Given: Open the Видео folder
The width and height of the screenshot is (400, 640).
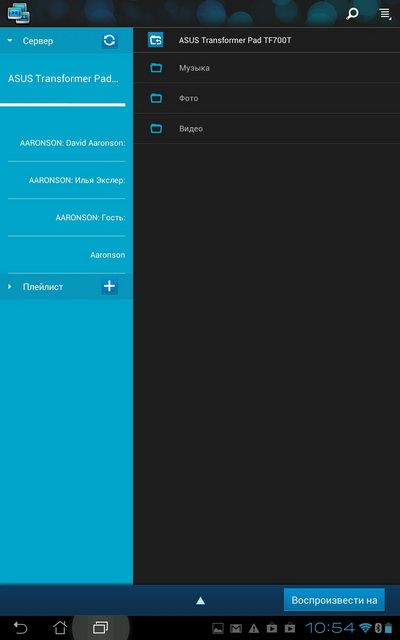Looking at the screenshot, I should 267,129.
